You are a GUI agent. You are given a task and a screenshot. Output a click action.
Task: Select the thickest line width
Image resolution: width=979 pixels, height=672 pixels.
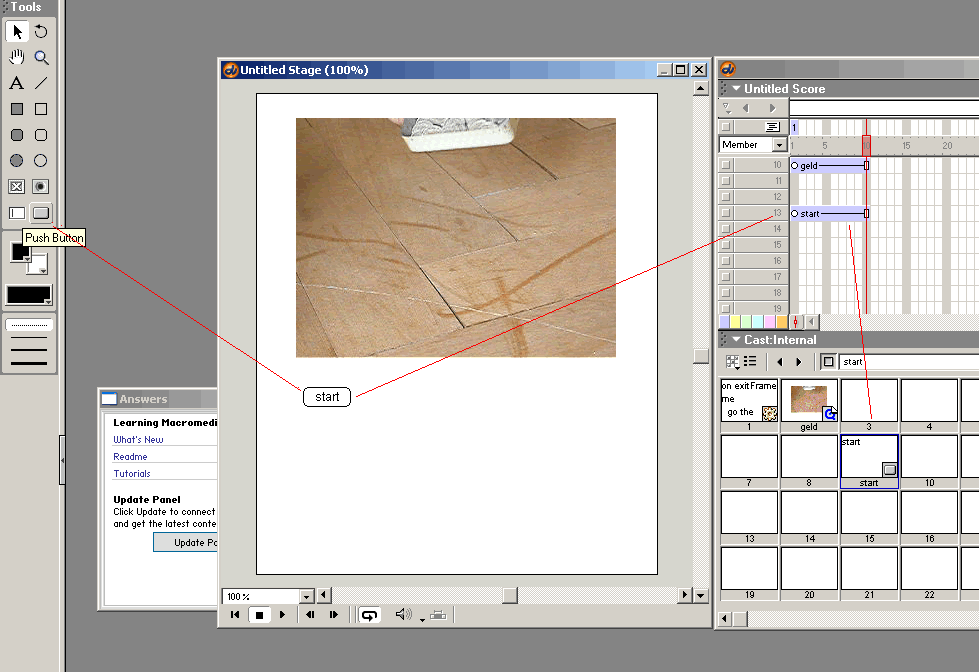pos(29,363)
